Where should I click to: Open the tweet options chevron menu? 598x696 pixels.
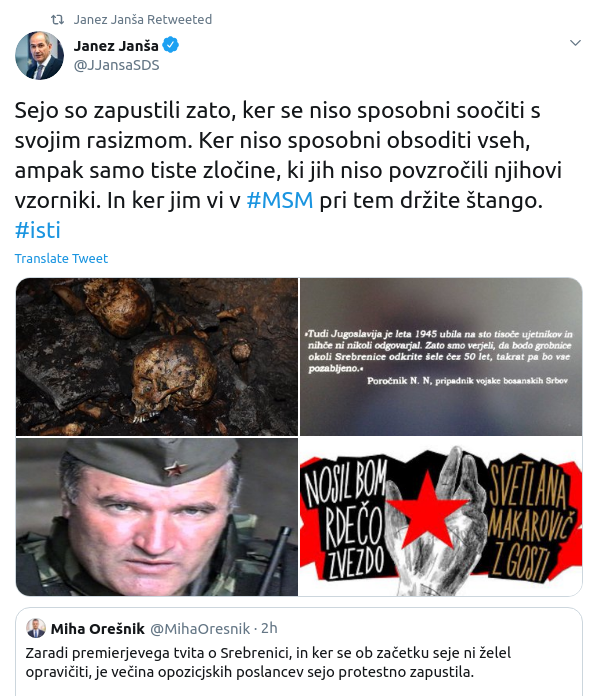575,43
